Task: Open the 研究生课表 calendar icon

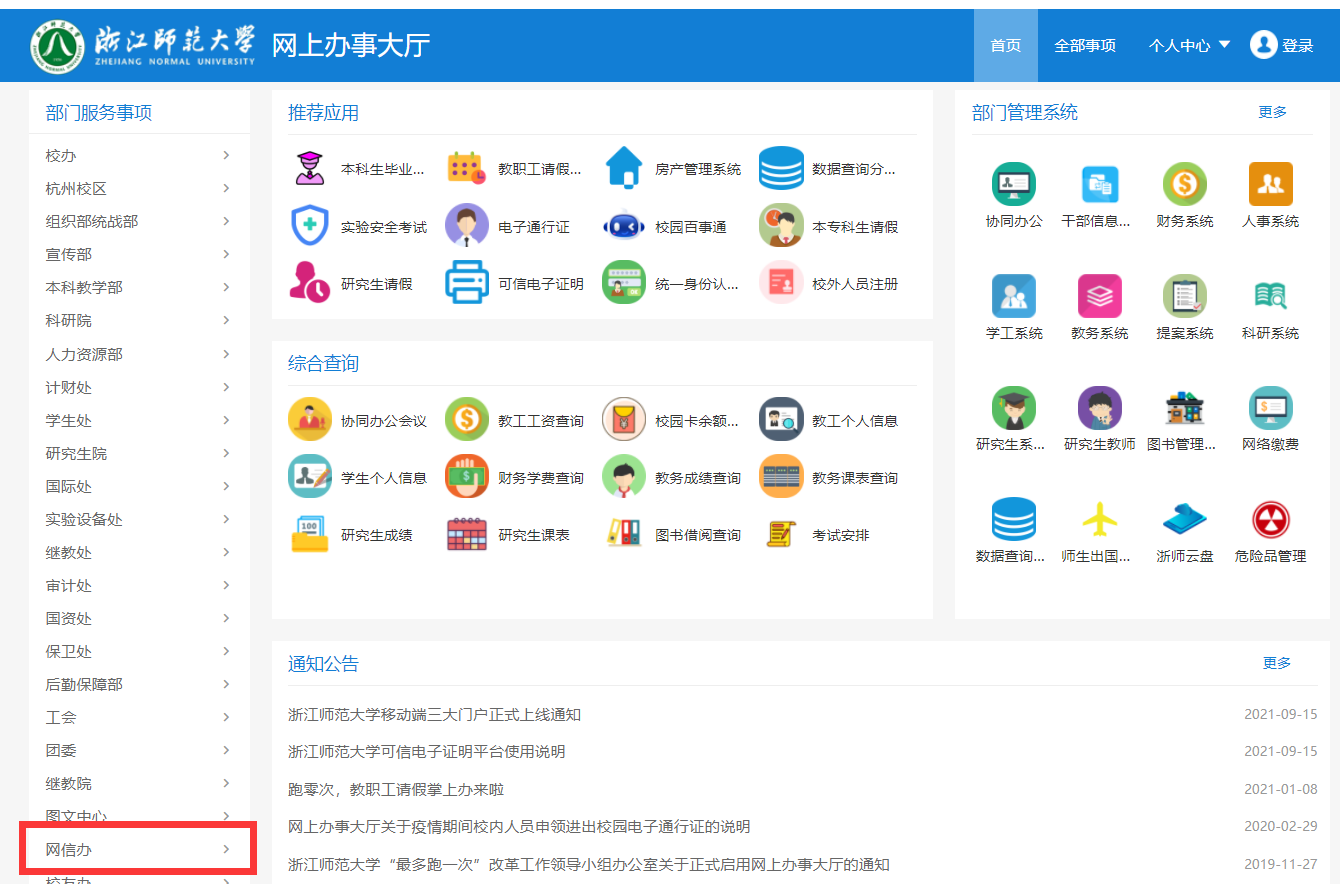Action: 466,534
